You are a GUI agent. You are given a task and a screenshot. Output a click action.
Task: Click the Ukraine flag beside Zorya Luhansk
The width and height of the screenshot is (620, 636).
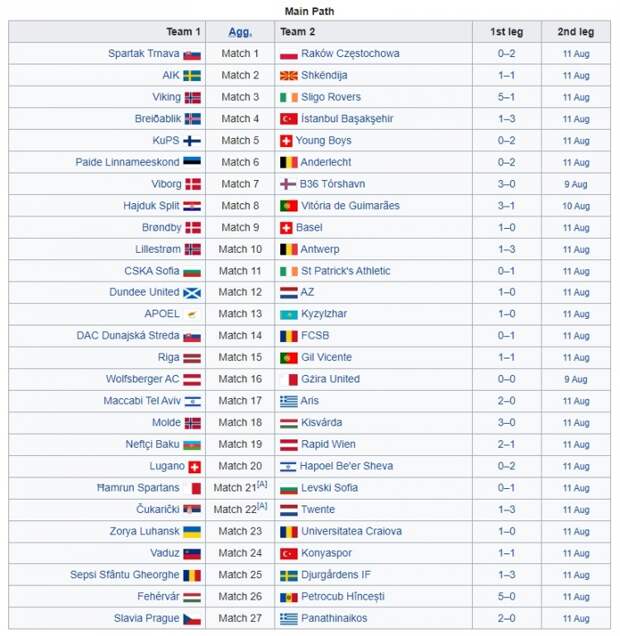point(192,532)
